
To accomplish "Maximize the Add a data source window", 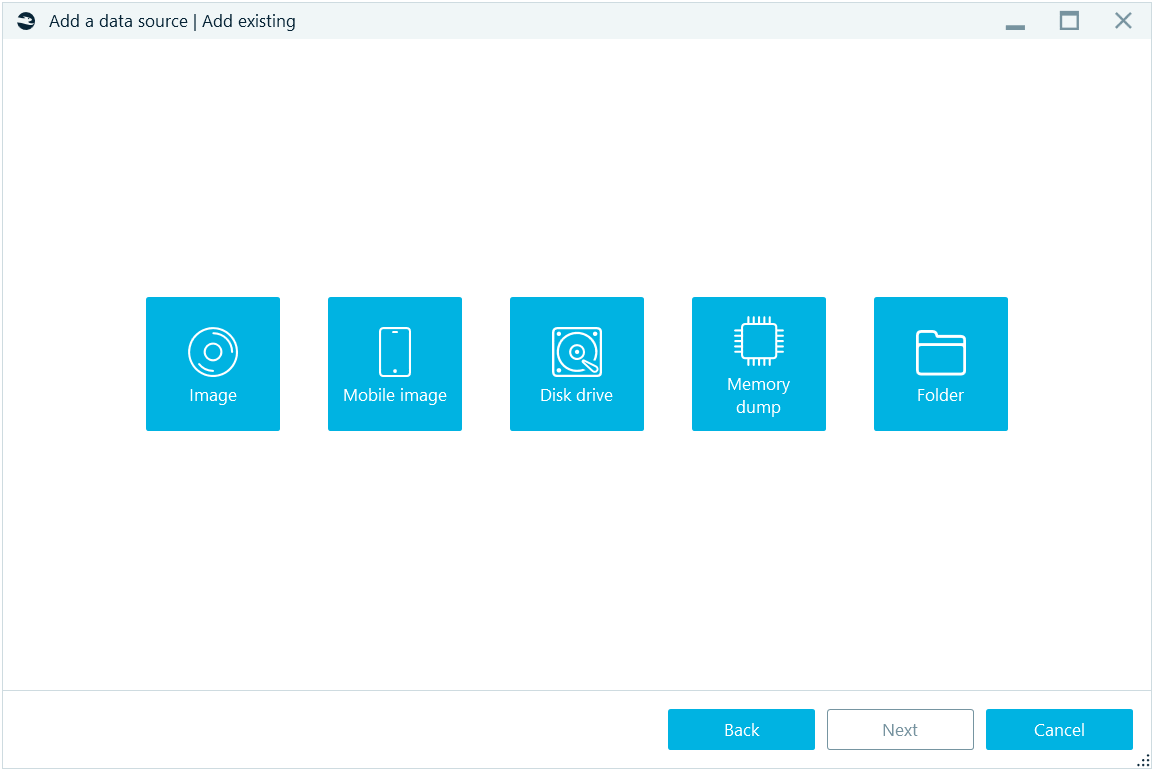I will (x=1069, y=21).
